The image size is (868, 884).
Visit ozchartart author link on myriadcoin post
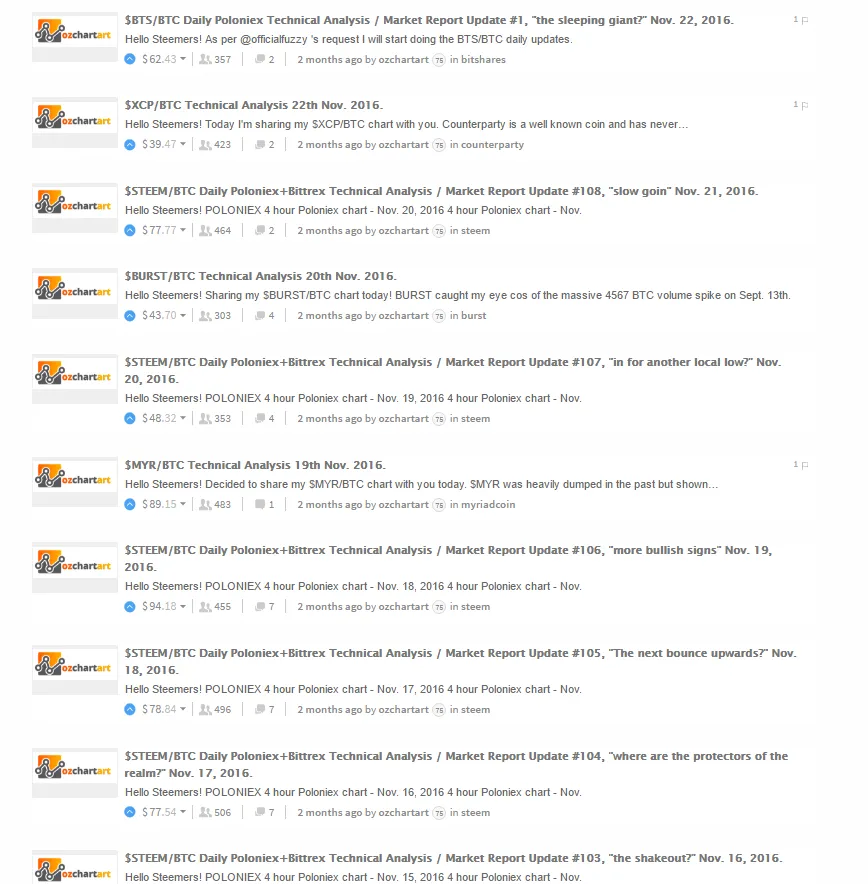404,505
